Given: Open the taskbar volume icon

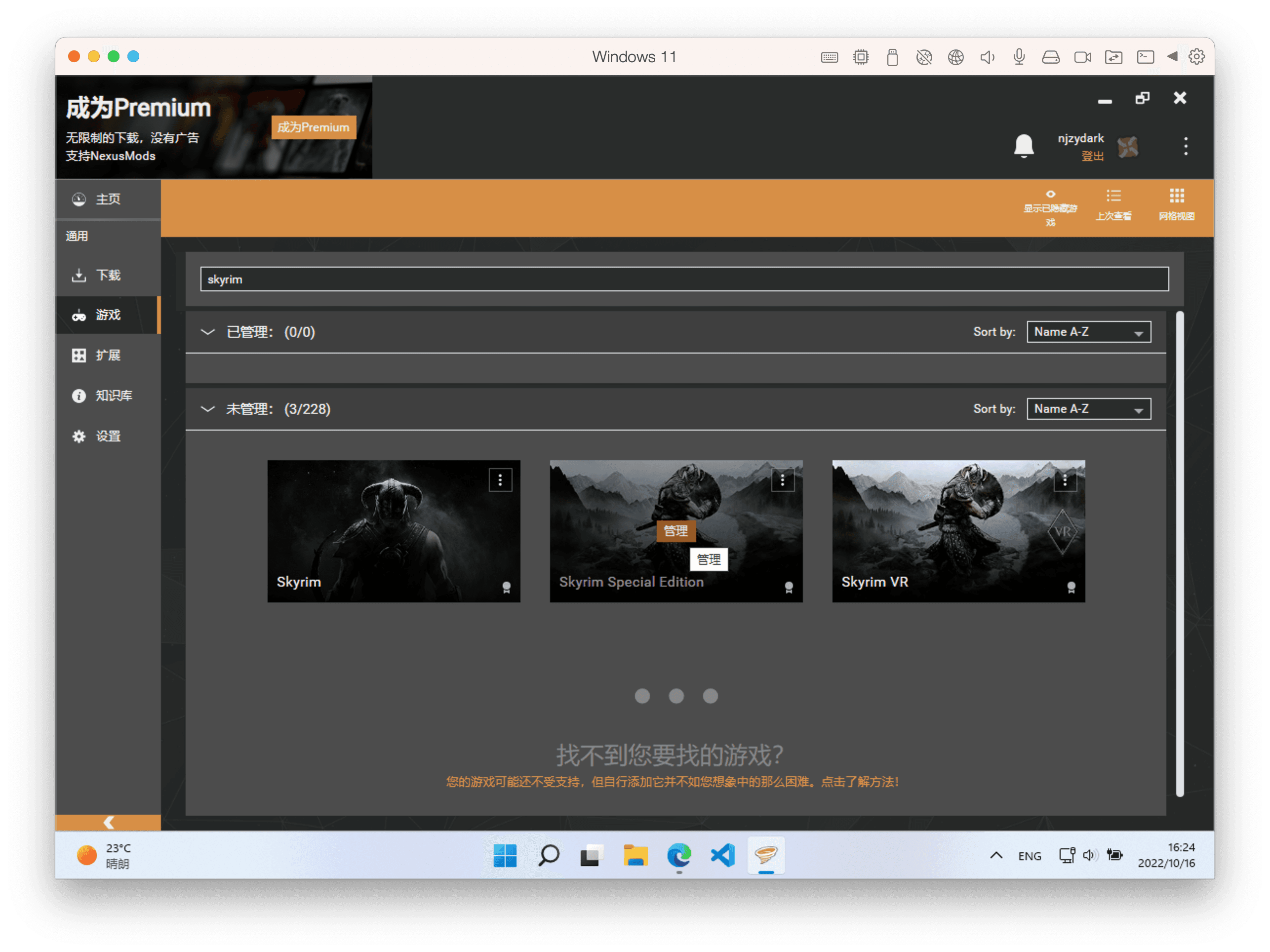Looking at the screenshot, I should [1090, 856].
